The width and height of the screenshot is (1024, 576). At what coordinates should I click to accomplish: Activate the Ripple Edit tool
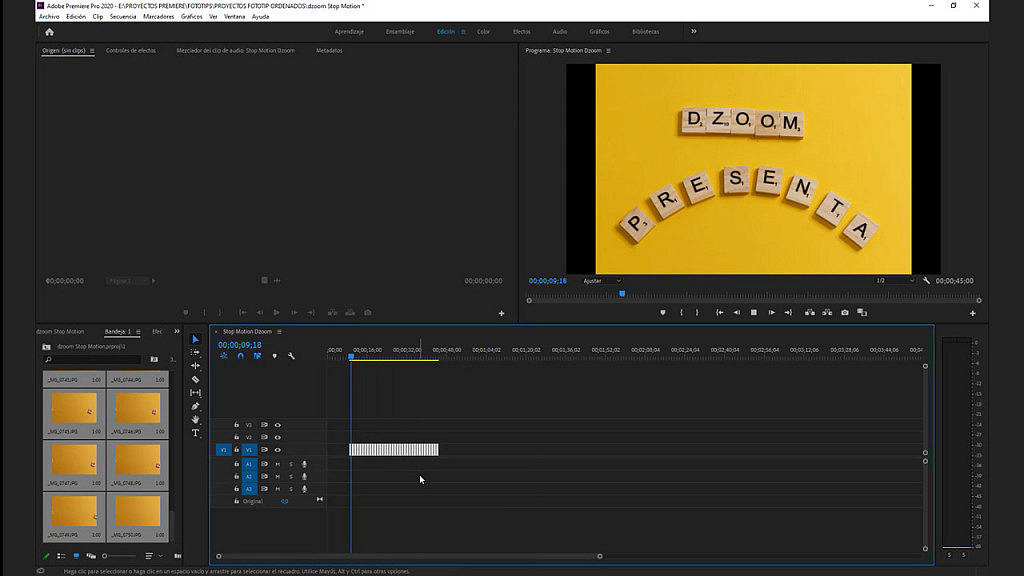click(x=195, y=366)
